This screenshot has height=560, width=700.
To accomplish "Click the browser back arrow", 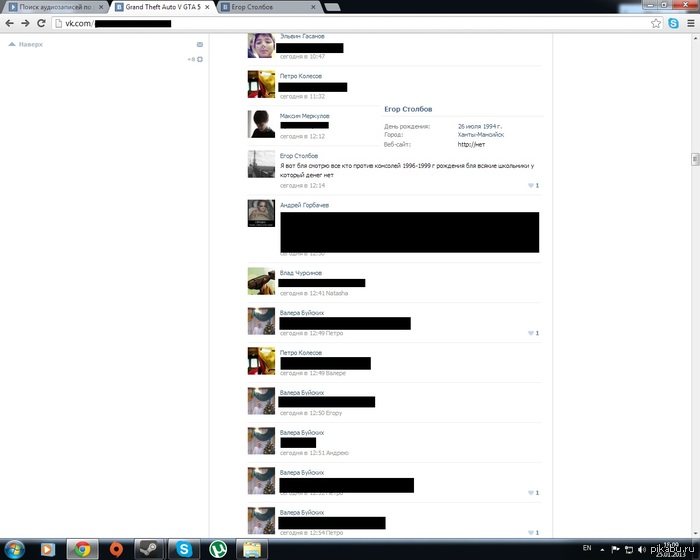I will [9, 22].
